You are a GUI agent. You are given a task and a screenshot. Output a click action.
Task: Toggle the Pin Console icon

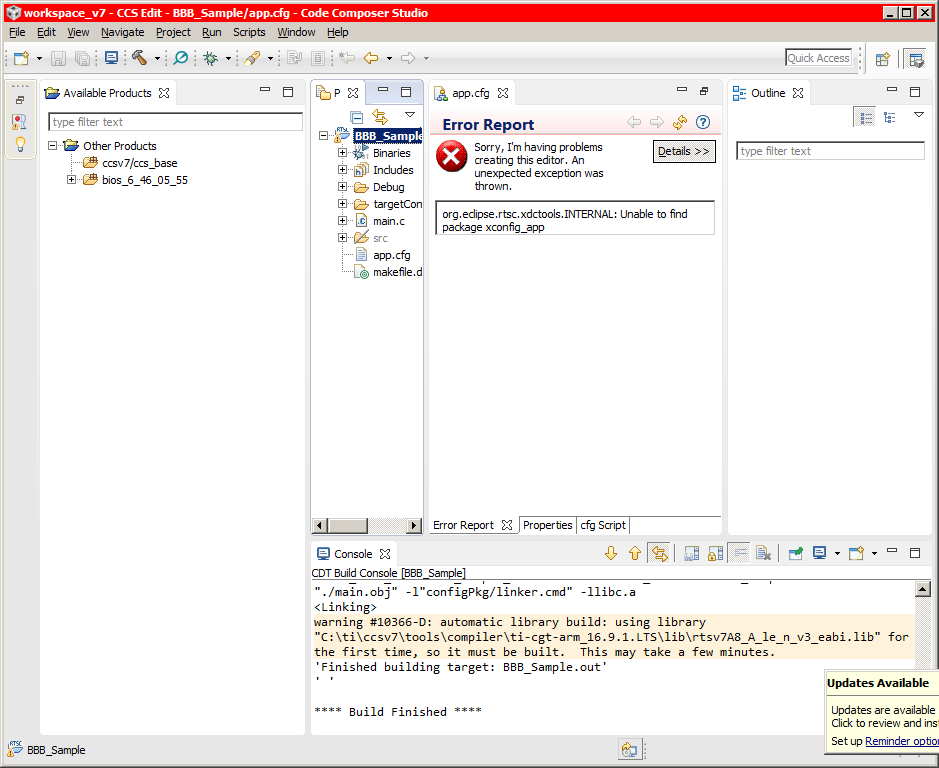[796, 554]
